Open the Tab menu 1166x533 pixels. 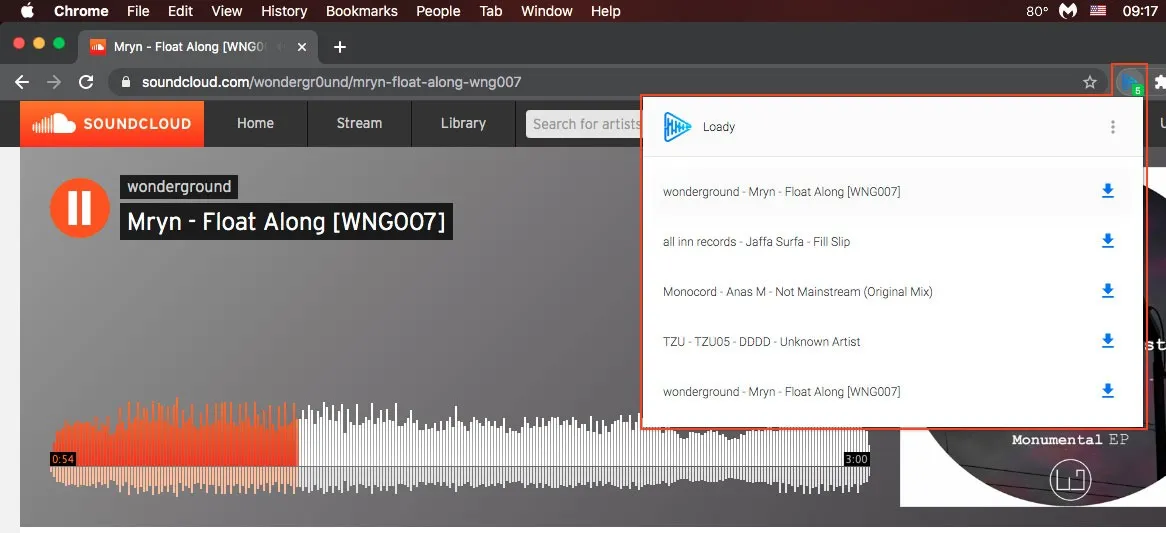click(491, 11)
